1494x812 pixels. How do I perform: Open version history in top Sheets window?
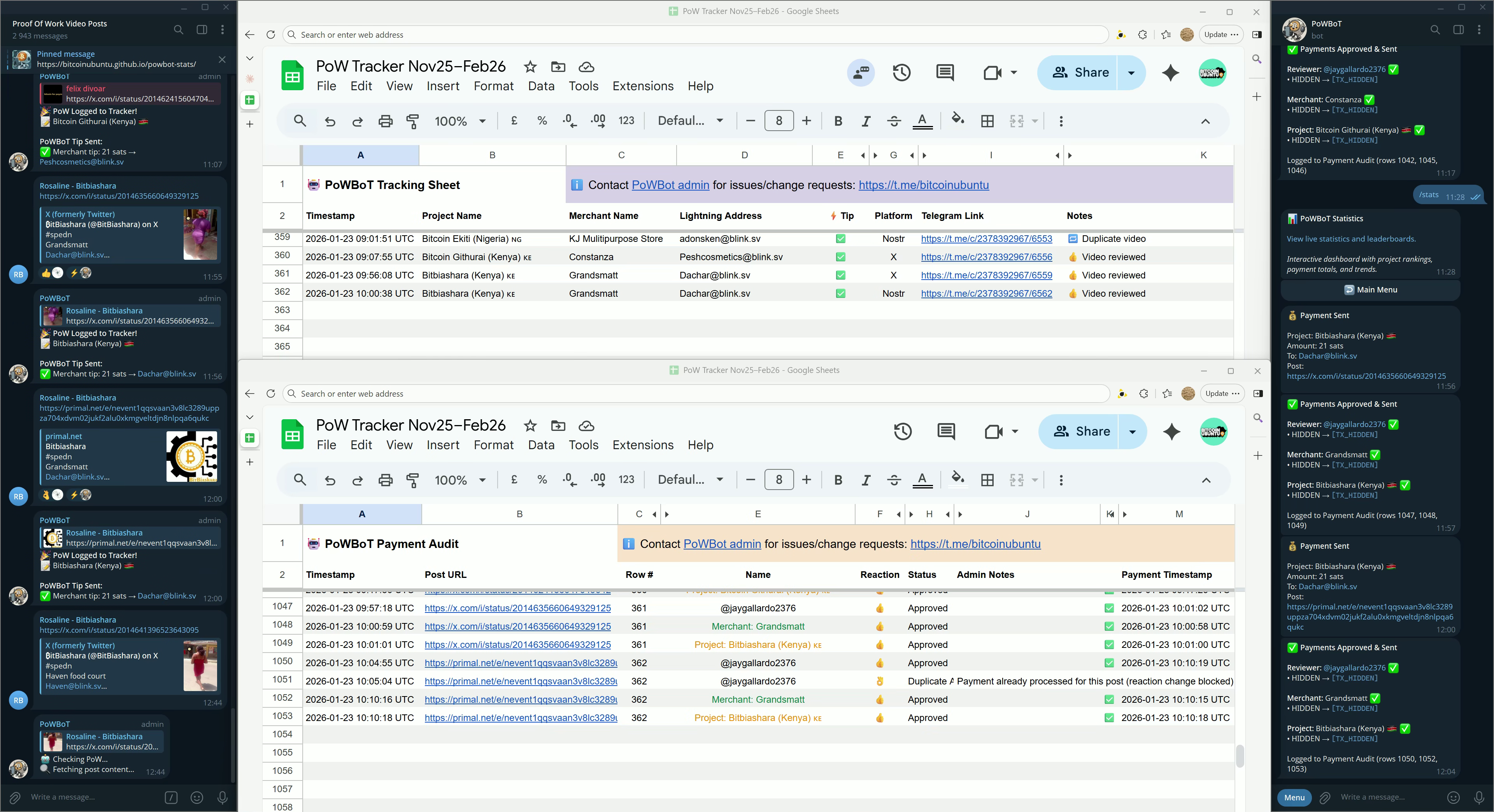point(901,72)
